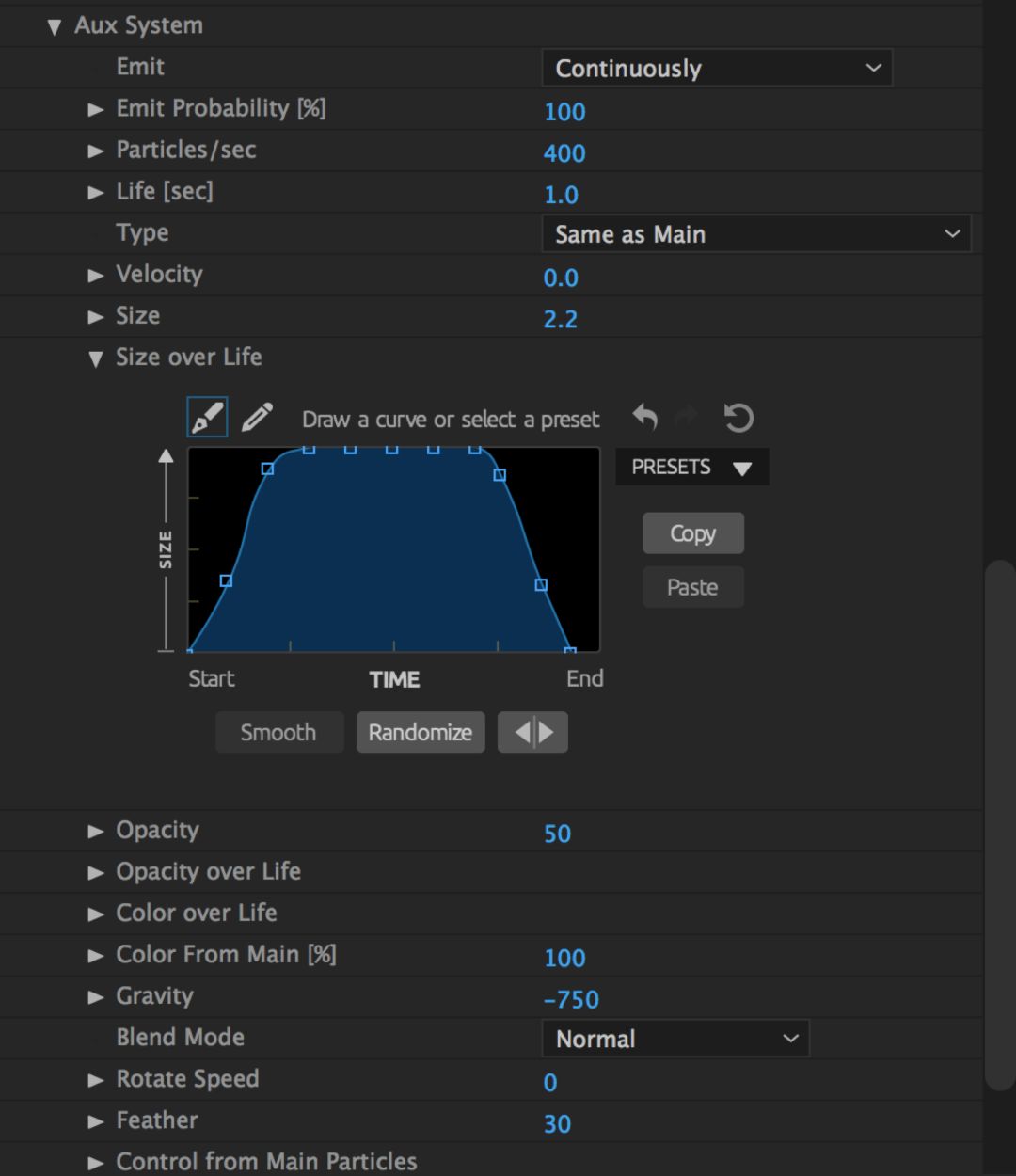Image resolution: width=1016 pixels, height=1176 pixels.
Task: Click the Velocity value 0.0
Action: (x=561, y=278)
